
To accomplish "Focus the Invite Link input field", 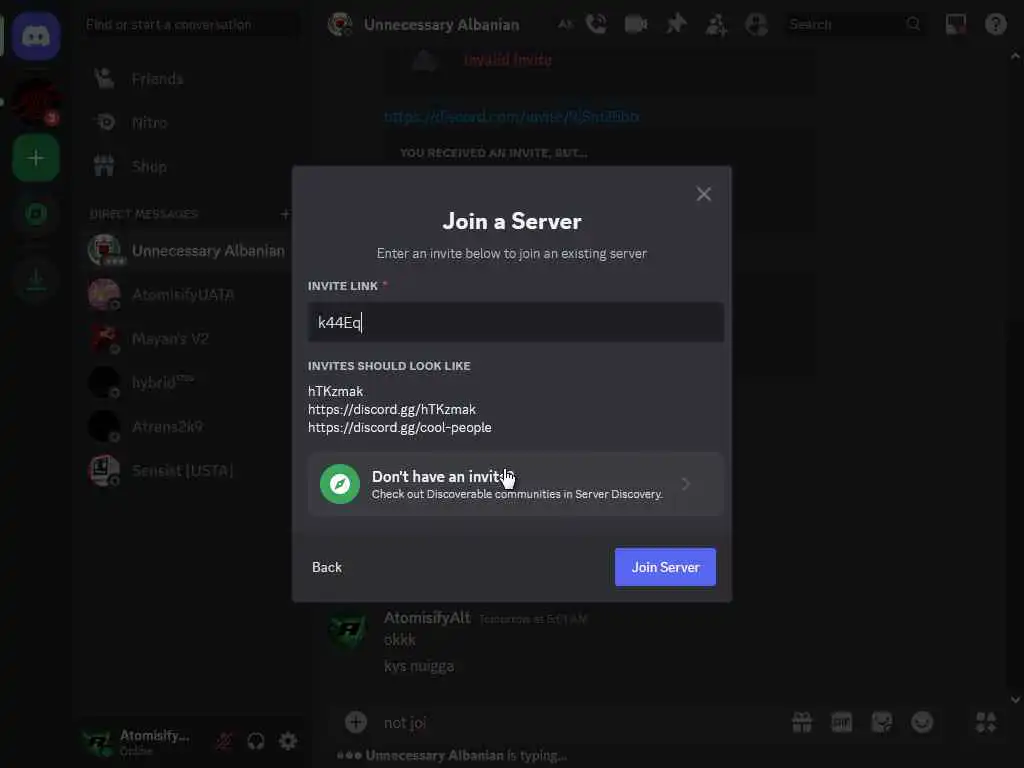I will click(515, 322).
